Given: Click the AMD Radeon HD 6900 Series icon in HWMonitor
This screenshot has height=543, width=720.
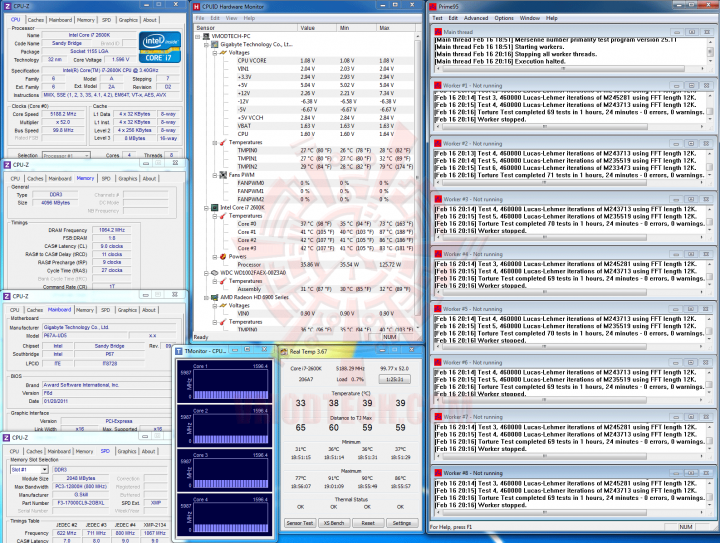Looking at the screenshot, I should (214, 297).
